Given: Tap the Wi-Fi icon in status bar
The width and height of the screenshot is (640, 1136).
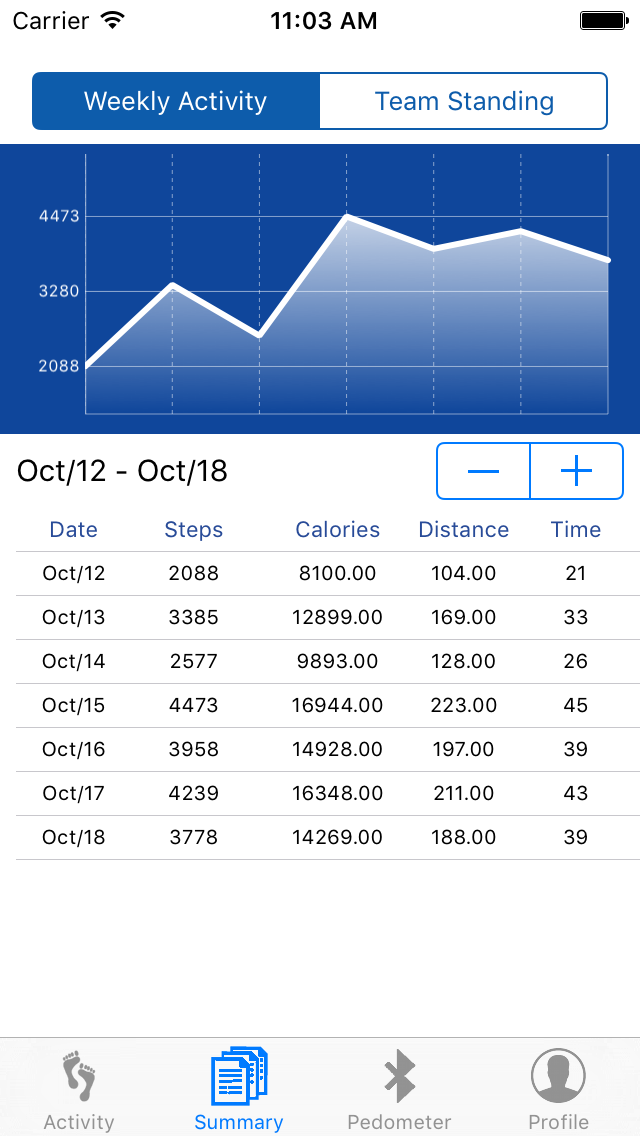Looking at the screenshot, I should coord(112,20).
